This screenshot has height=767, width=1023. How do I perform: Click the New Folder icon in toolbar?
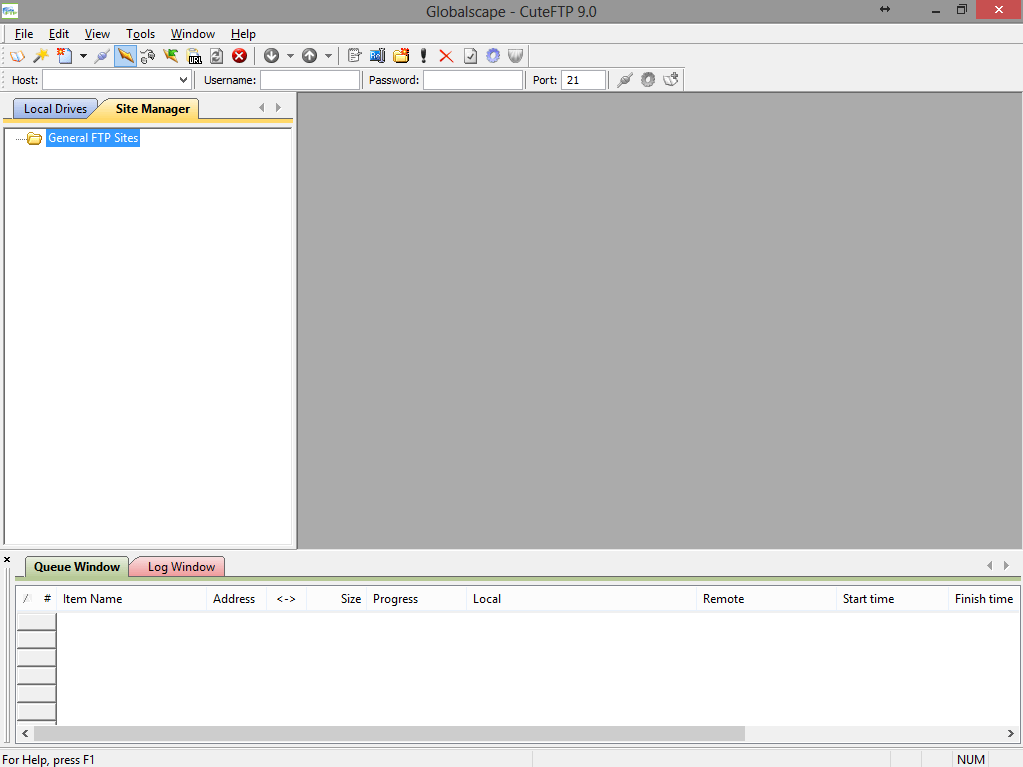[x=401, y=56]
